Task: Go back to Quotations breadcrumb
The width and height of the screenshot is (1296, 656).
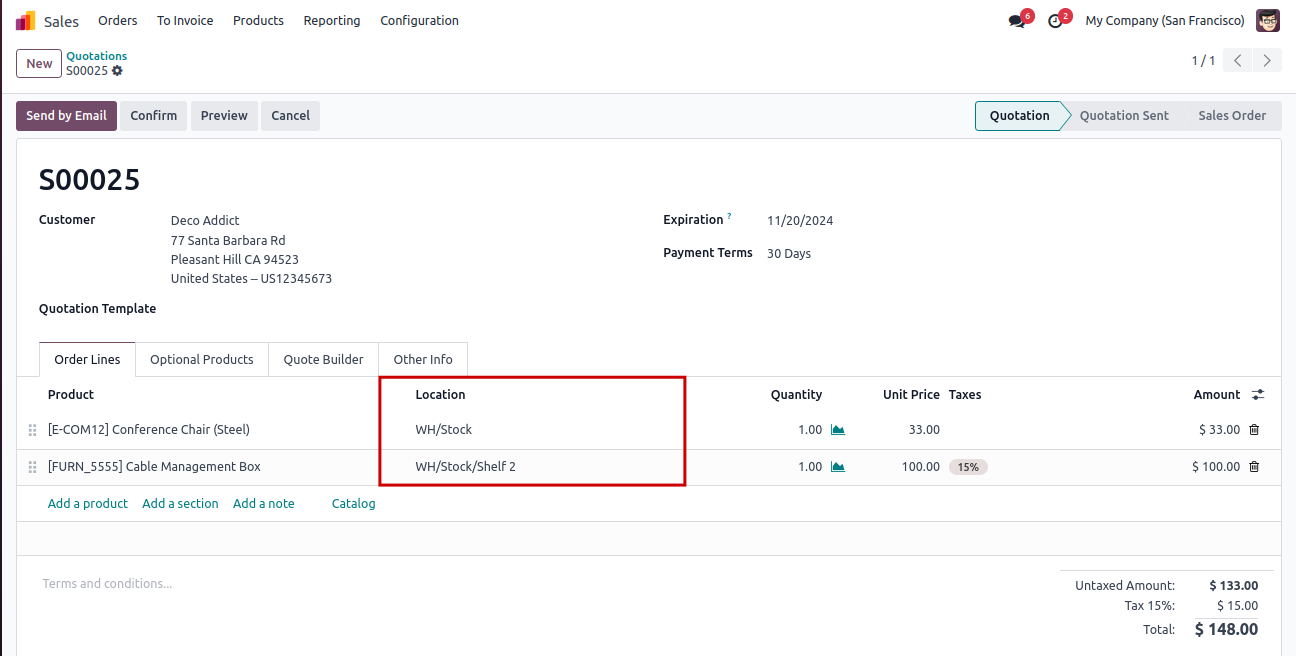Action: (97, 56)
